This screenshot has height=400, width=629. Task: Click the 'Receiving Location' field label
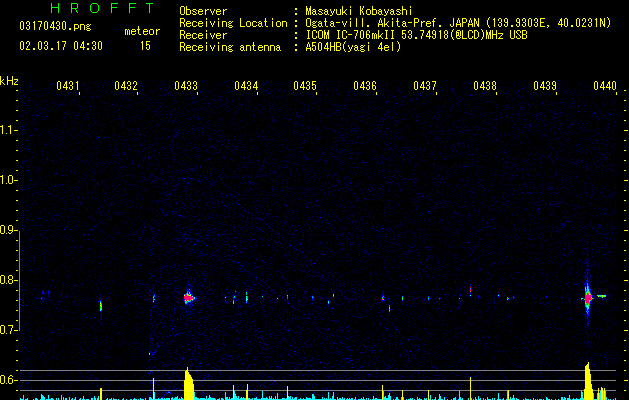click(233, 23)
